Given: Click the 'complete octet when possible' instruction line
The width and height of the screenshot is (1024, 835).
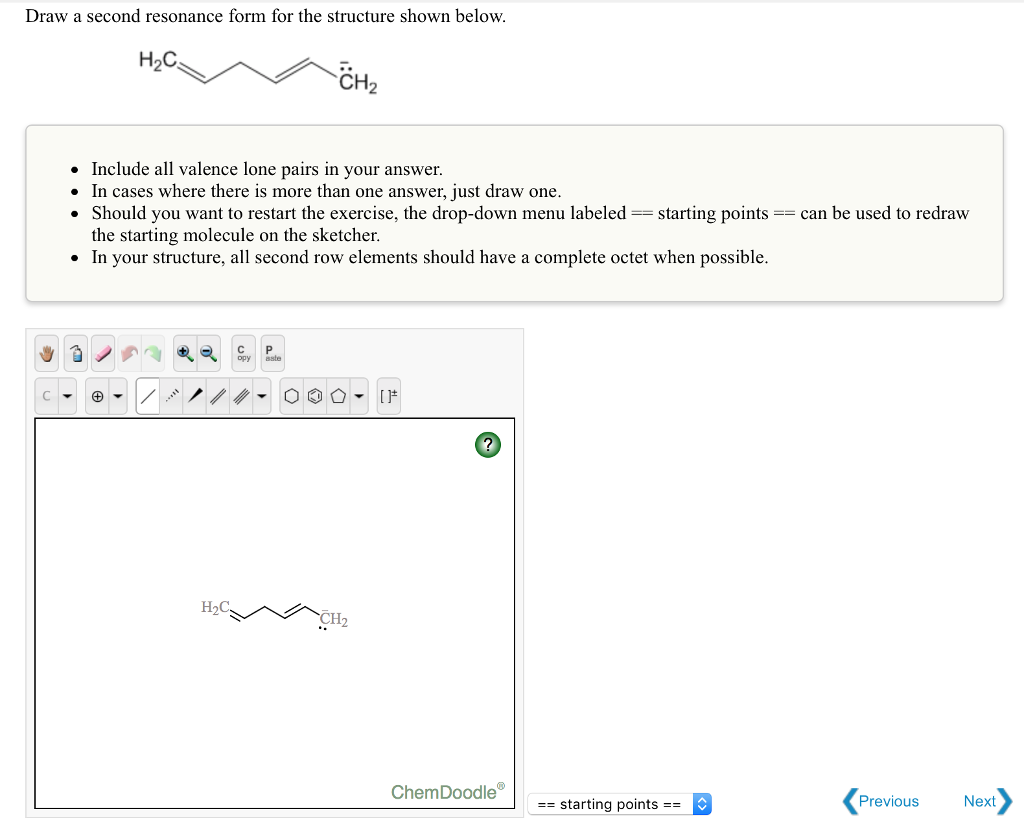Looking at the screenshot, I should tap(430, 257).
